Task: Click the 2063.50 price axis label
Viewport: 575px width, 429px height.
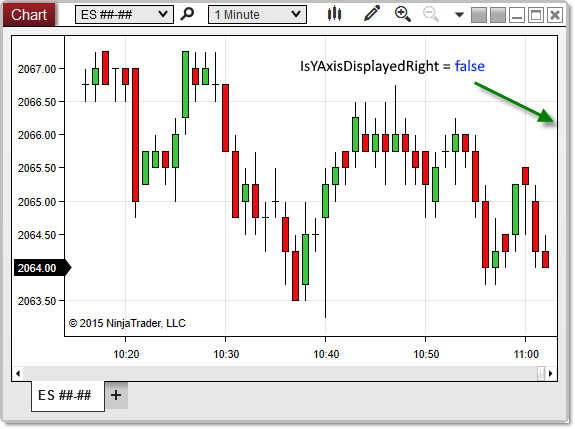Action: 37,301
